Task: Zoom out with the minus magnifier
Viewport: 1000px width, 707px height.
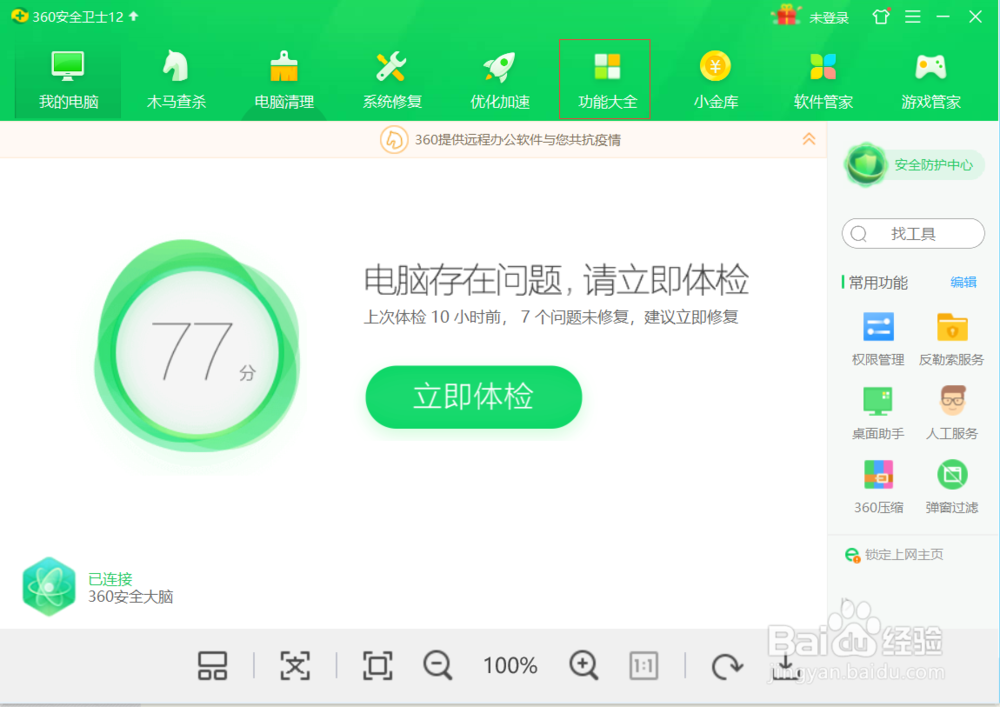Action: click(438, 666)
